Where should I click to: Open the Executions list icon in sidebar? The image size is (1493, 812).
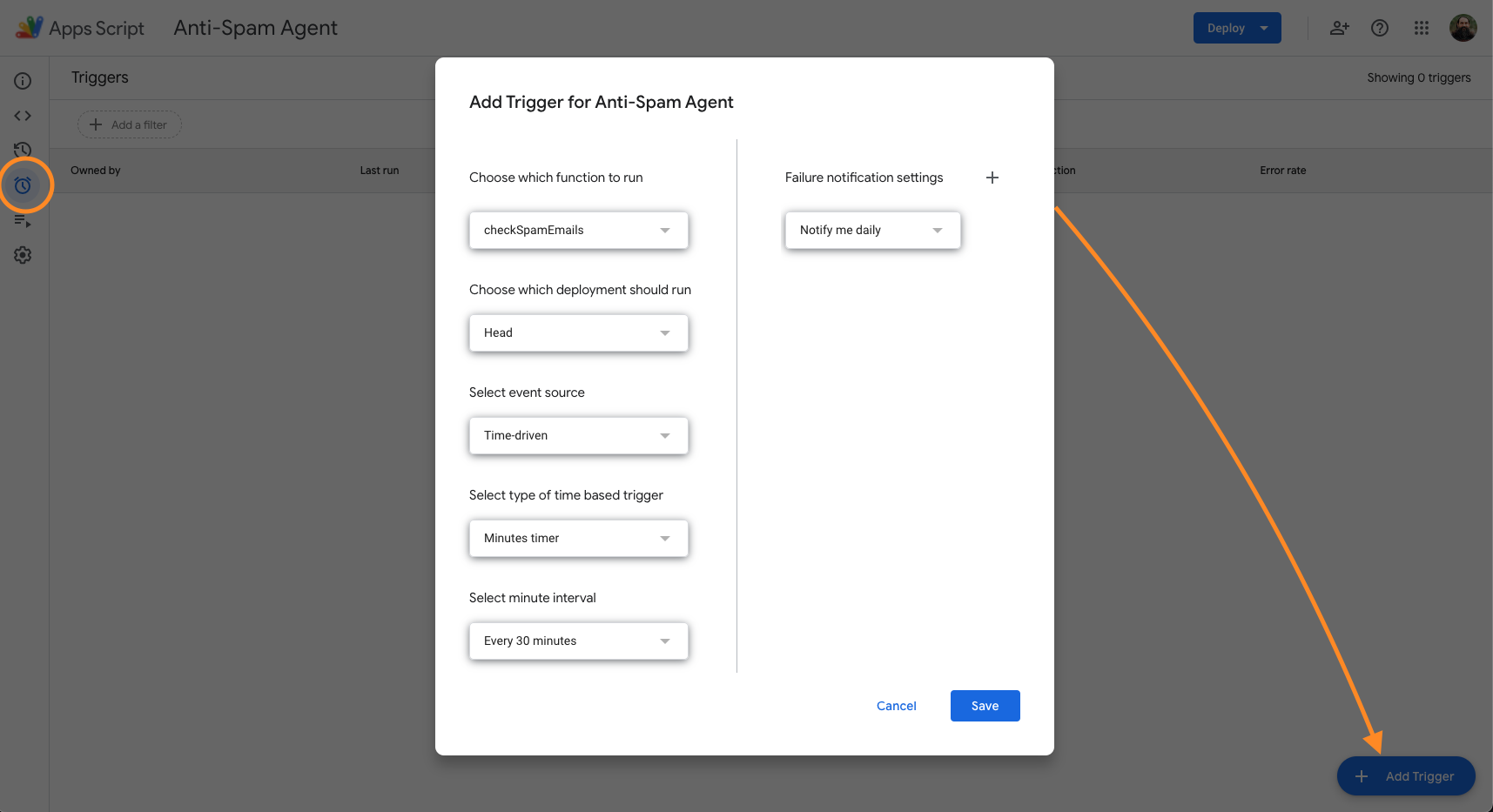click(x=23, y=220)
